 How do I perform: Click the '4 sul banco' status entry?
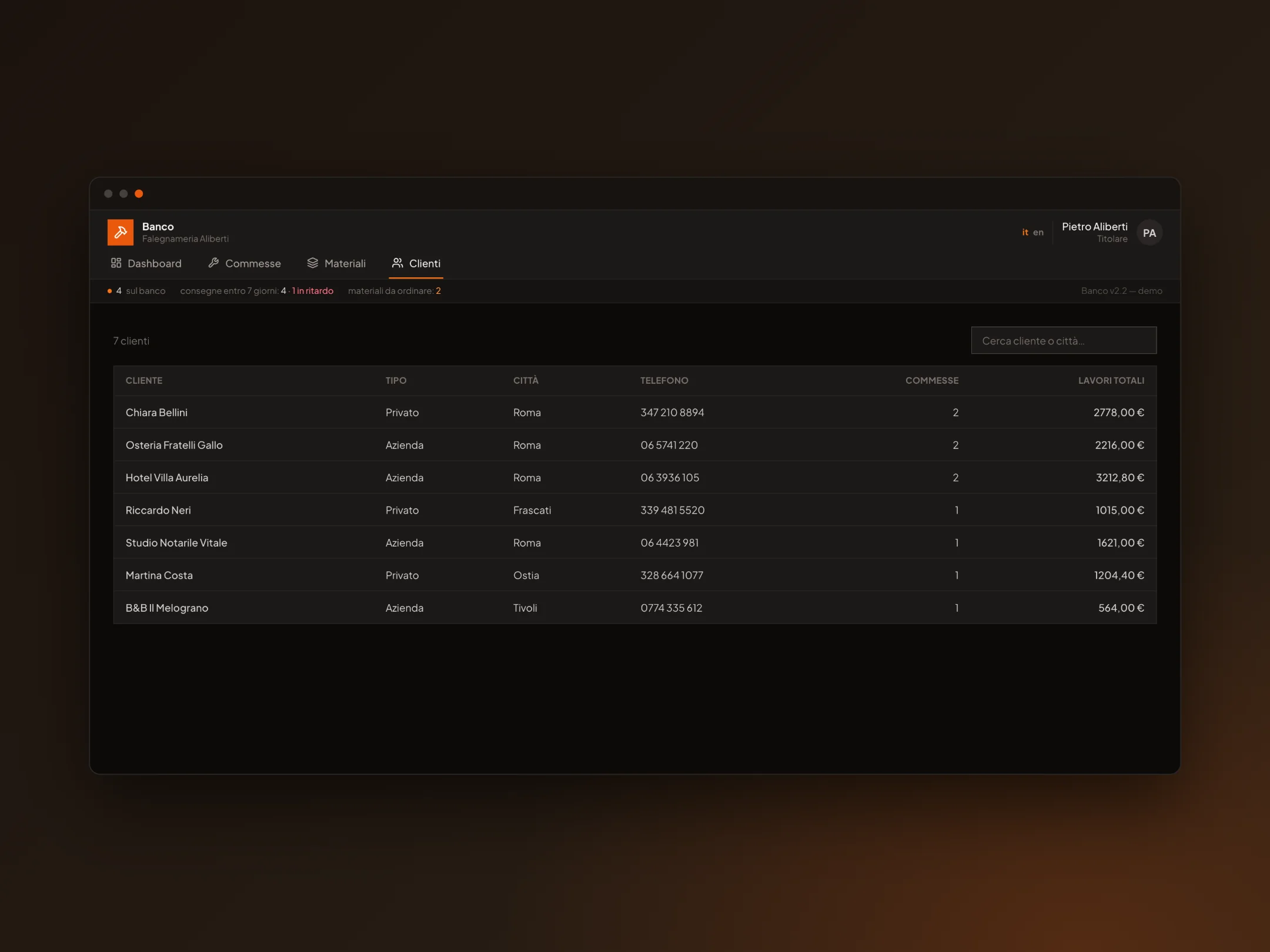coord(136,291)
